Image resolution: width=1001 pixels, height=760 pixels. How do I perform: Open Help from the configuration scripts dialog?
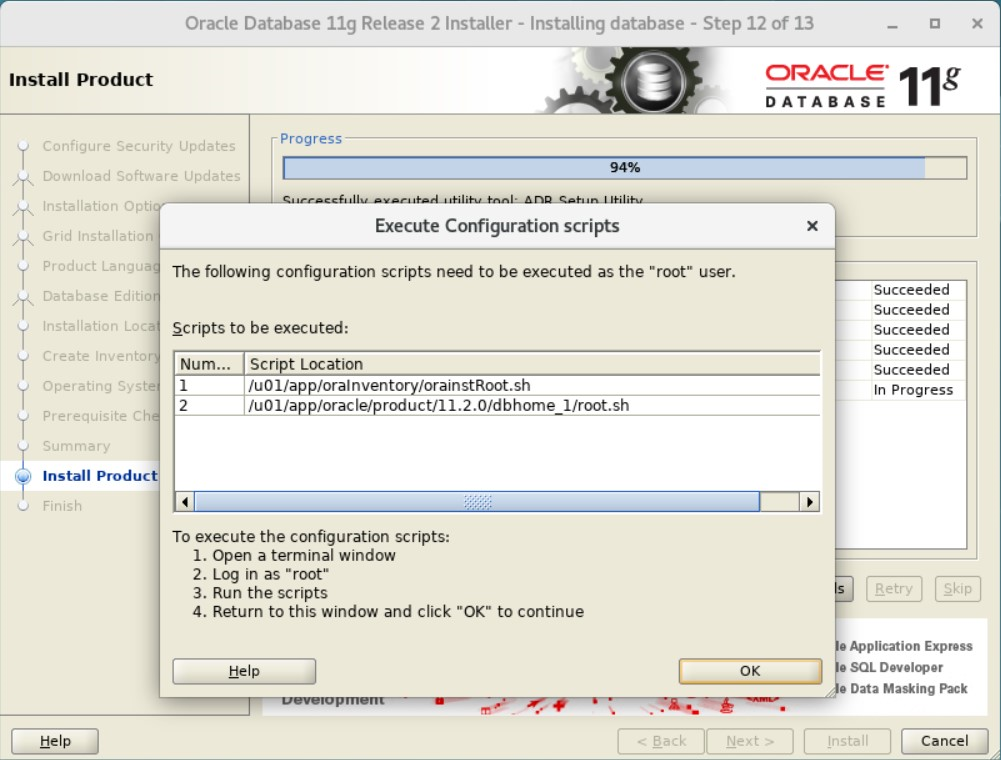[x=243, y=671]
